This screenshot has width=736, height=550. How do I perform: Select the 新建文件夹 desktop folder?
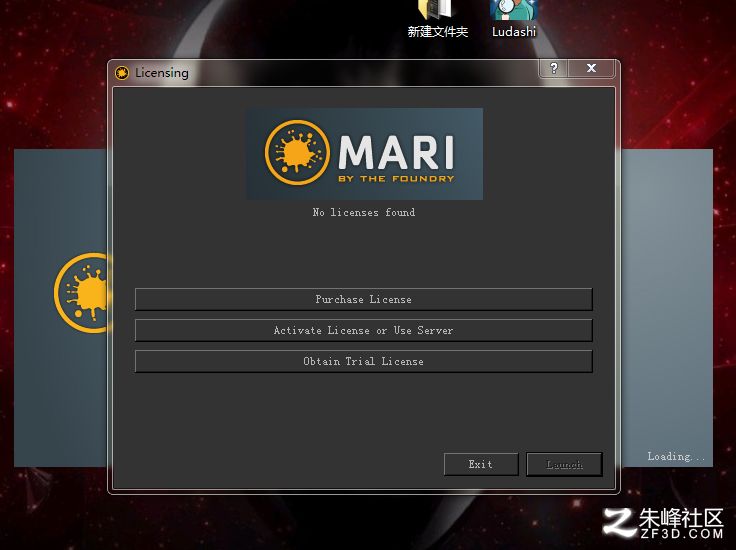tap(437, 19)
